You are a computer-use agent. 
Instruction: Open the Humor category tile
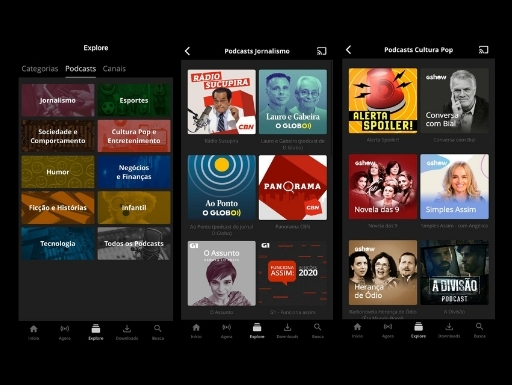[58, 172]
